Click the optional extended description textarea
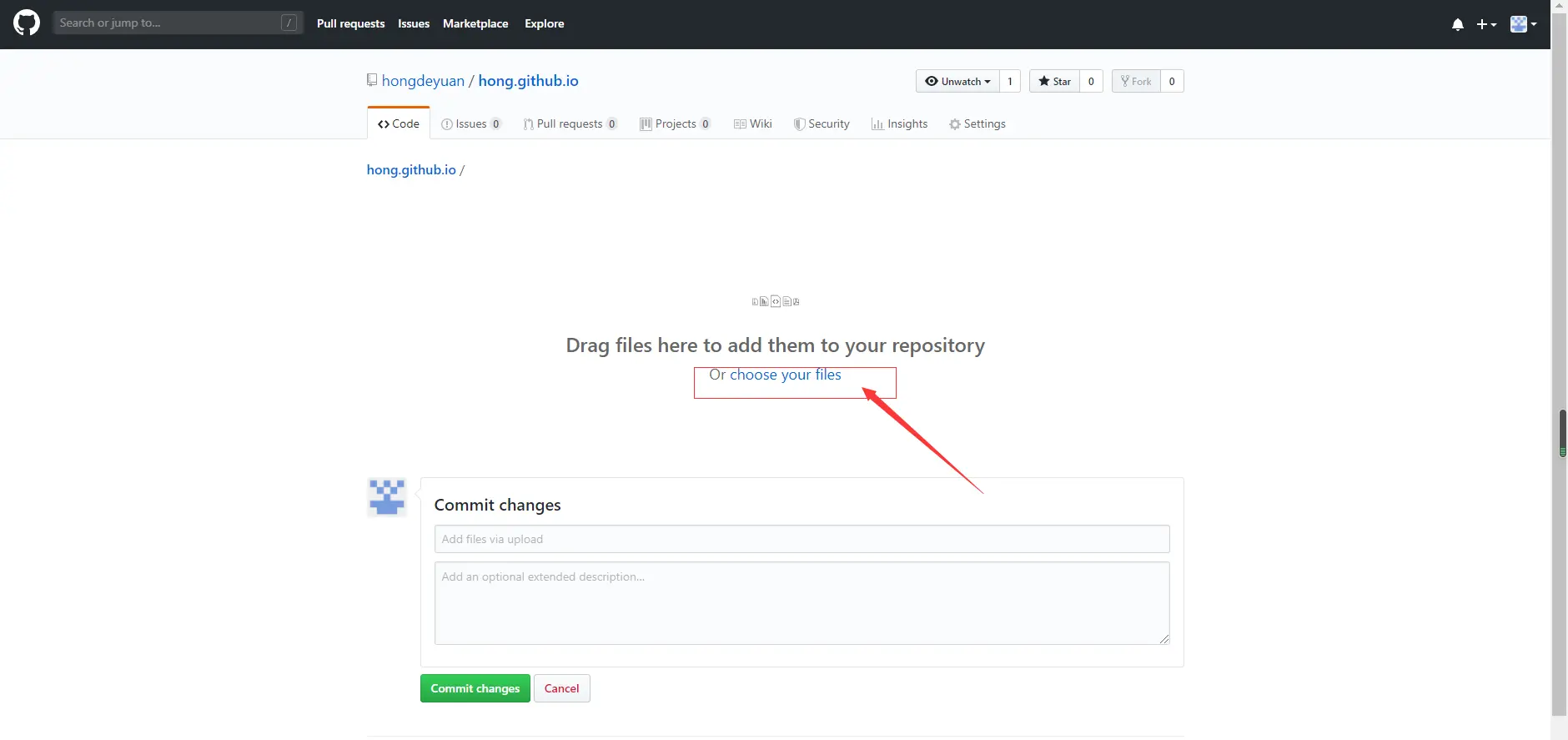 tap(802, 603)
